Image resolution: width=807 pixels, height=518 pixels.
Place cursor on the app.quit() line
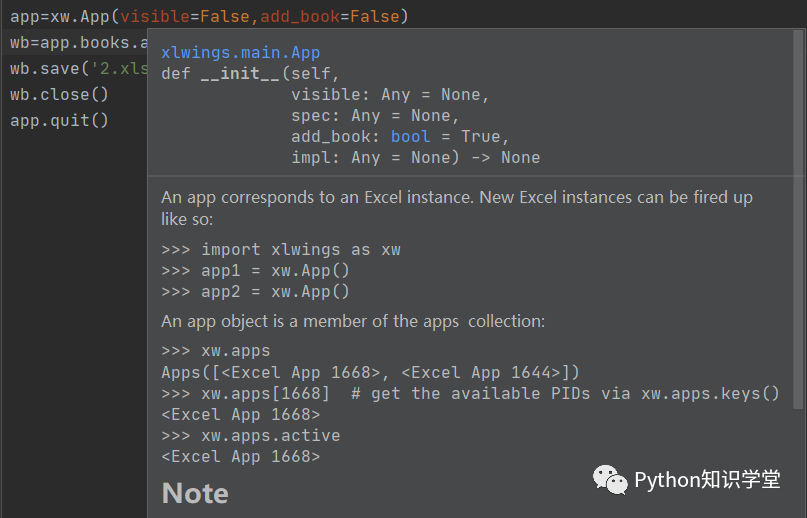(x=59, y=120)
